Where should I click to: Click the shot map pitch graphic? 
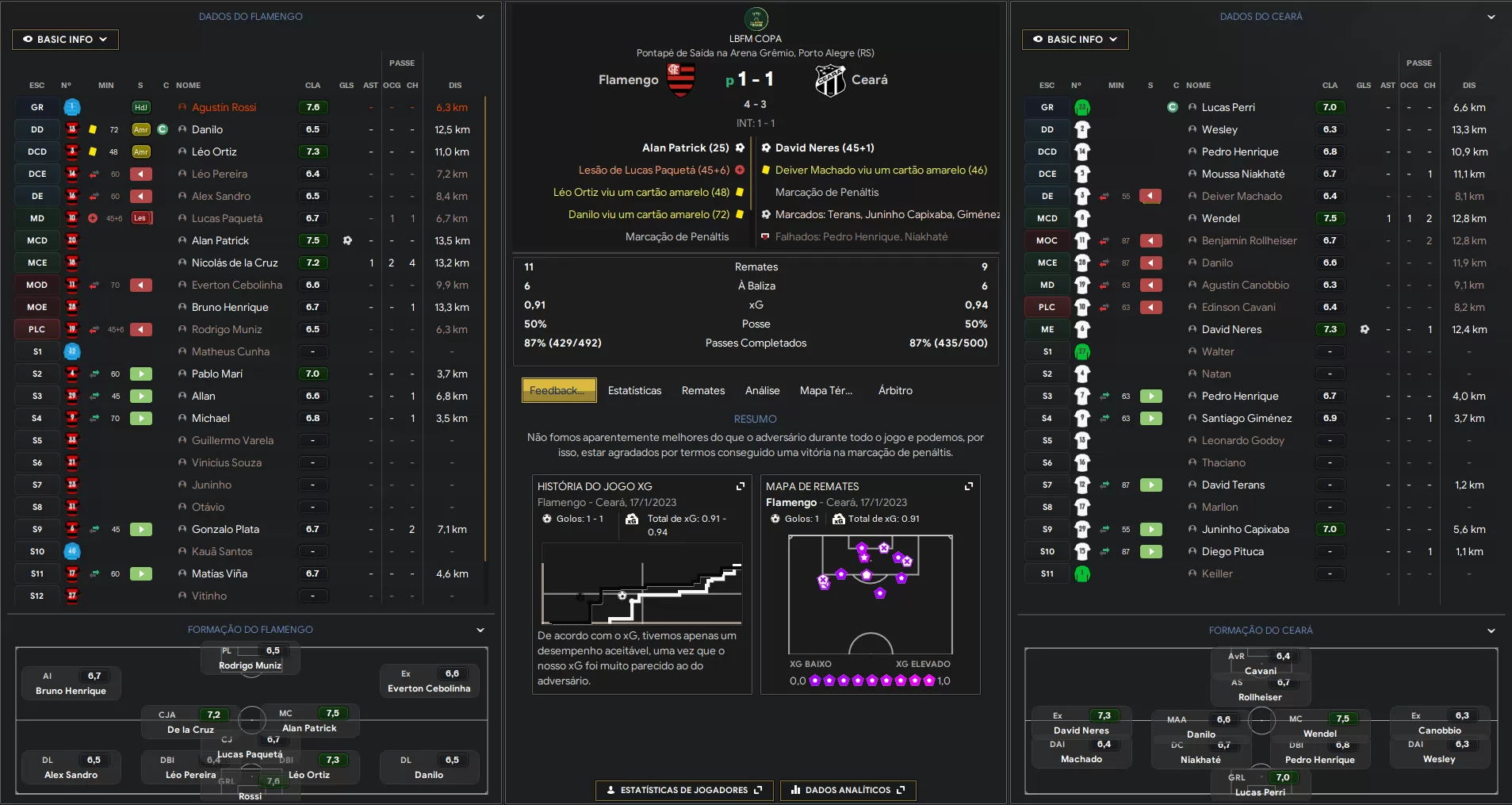pyautogui.click(x=871, y=594)
